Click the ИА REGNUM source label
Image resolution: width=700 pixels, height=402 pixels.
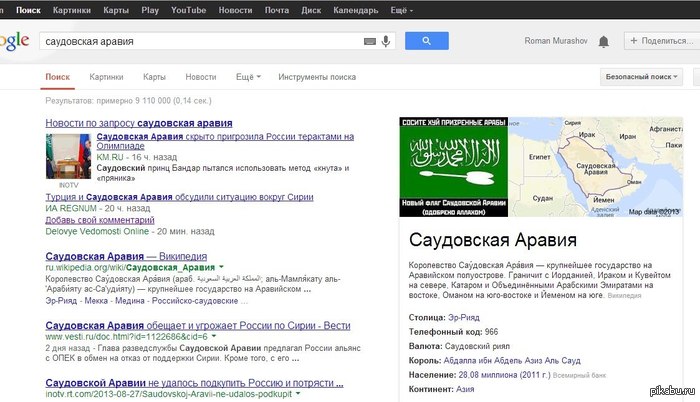[x=71, y=208]
